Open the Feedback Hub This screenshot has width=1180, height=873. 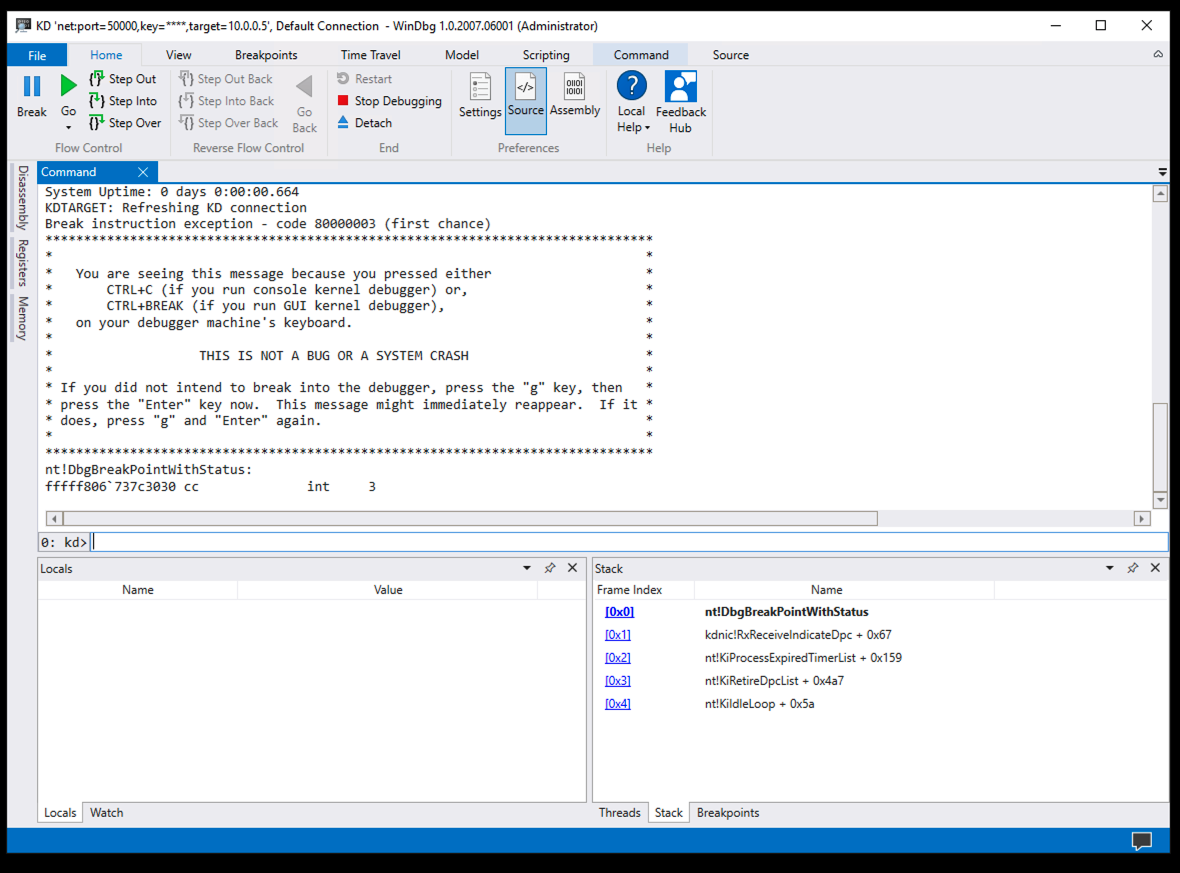point(681,102)
